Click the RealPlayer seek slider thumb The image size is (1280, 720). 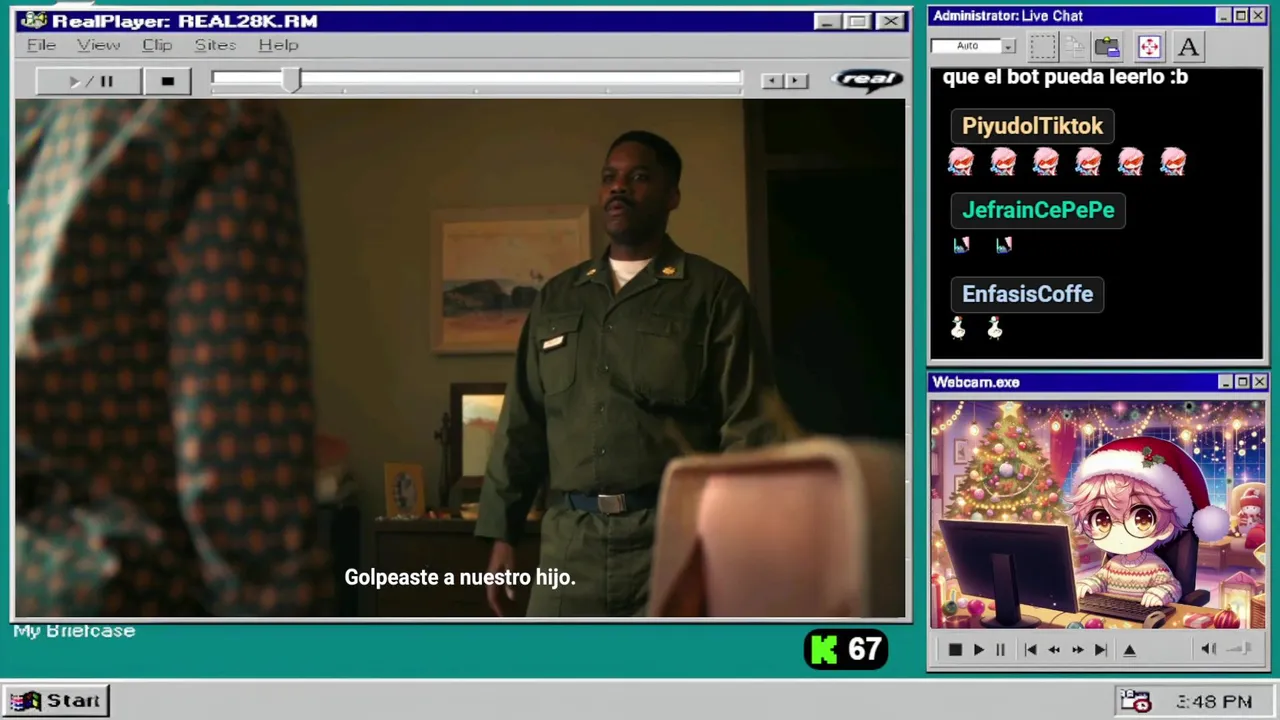(291, 81)
